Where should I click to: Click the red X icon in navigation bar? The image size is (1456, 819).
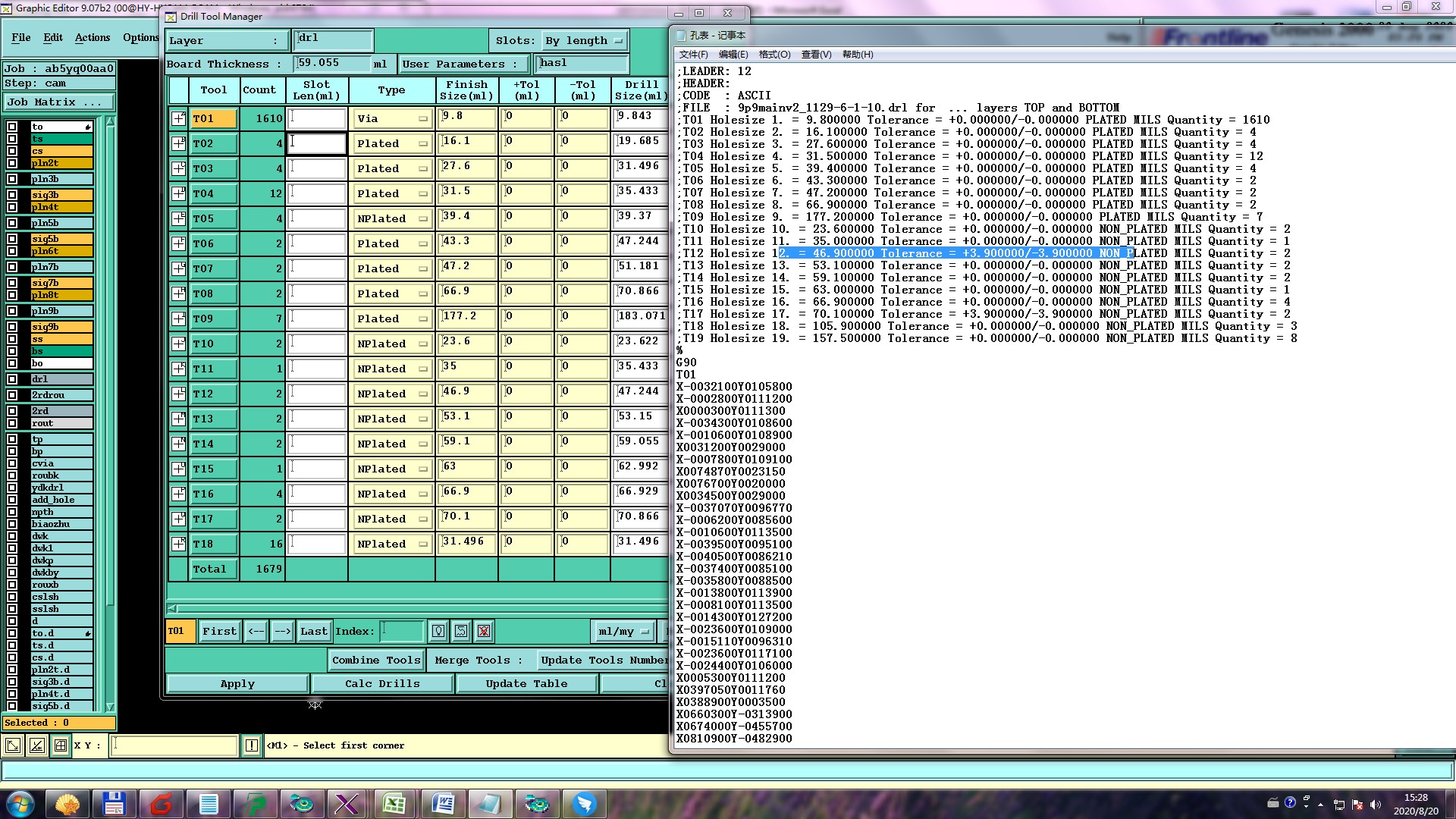coord(484,631)
